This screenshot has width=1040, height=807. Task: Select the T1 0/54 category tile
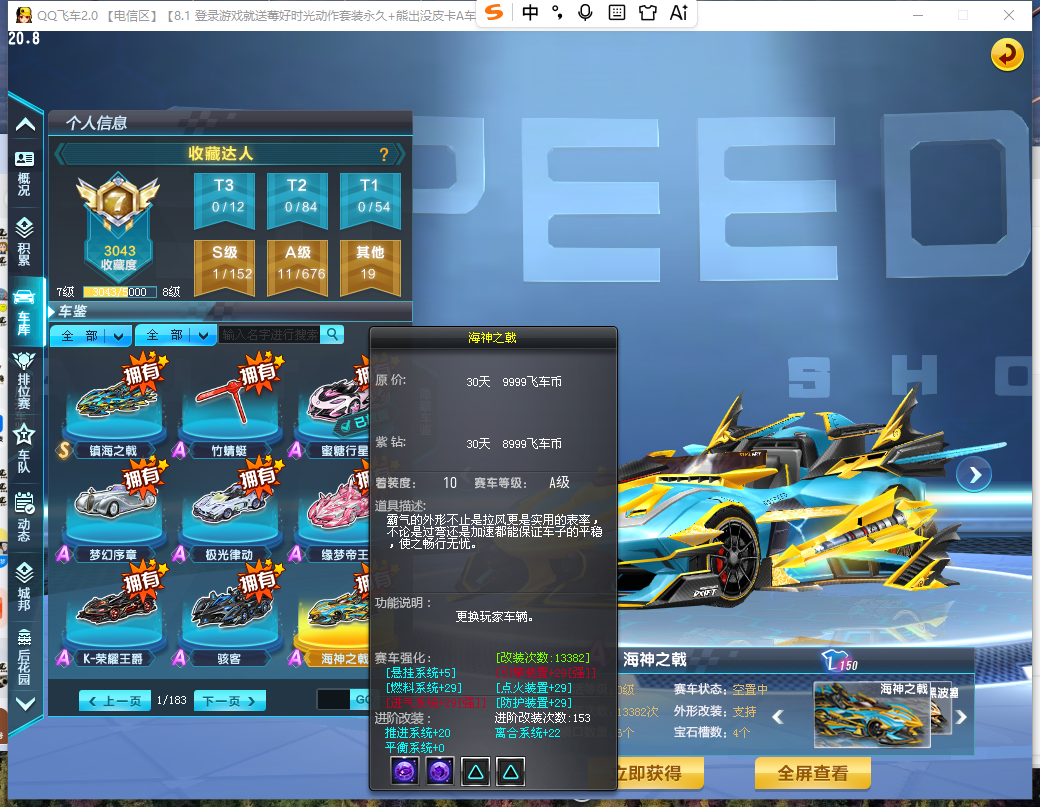(371, 201)
